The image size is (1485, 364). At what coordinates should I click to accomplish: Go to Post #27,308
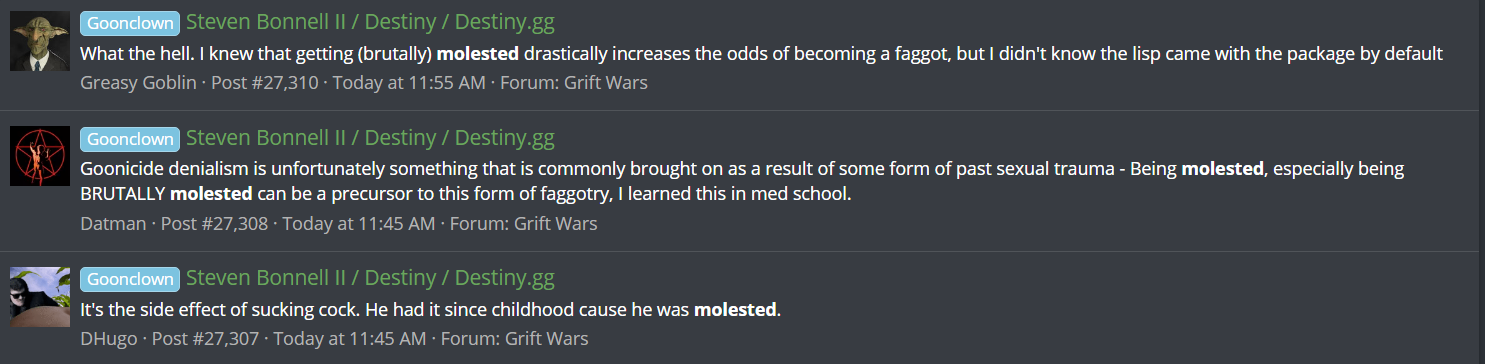tap(215, 223)
